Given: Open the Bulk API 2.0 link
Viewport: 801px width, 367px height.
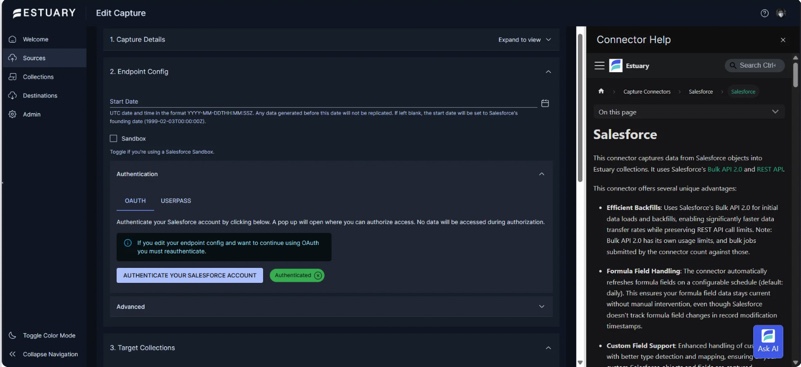Looking at the screenshot, I should (x=726, y=169).
